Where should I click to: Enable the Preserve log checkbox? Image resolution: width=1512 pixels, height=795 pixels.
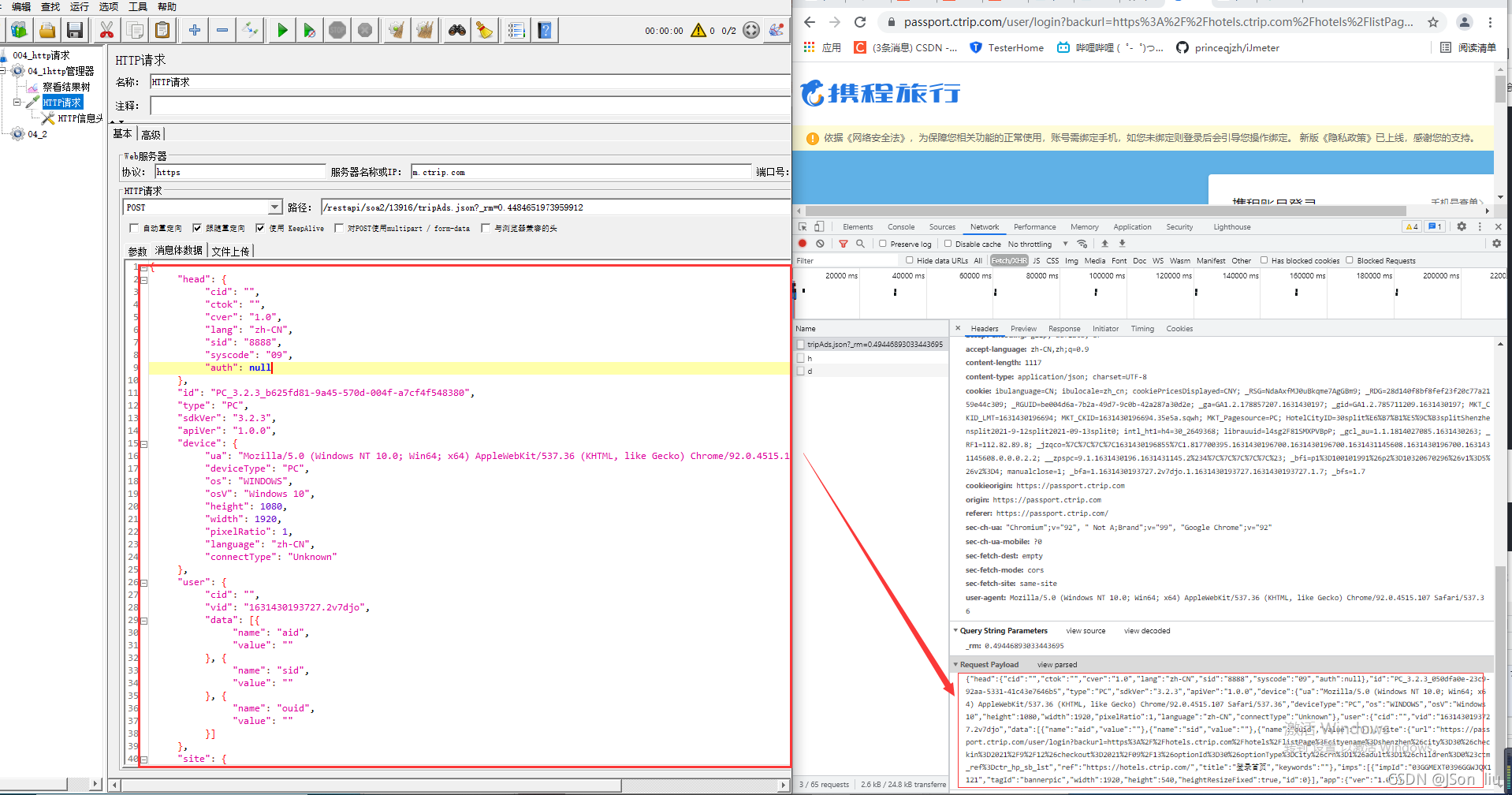click(x=883, y=244)
